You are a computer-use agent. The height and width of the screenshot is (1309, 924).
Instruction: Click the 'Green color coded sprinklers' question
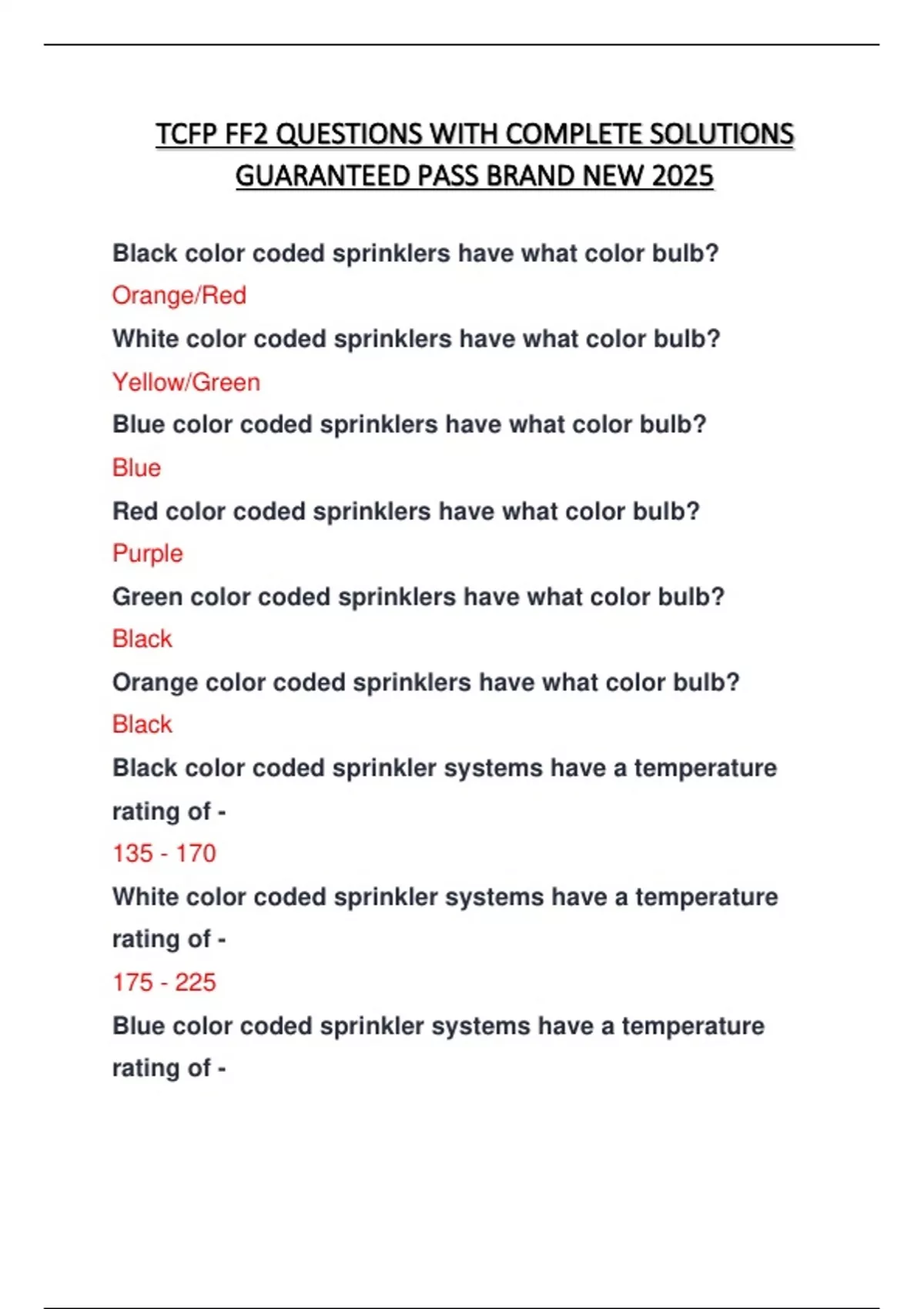coord(419,597)
